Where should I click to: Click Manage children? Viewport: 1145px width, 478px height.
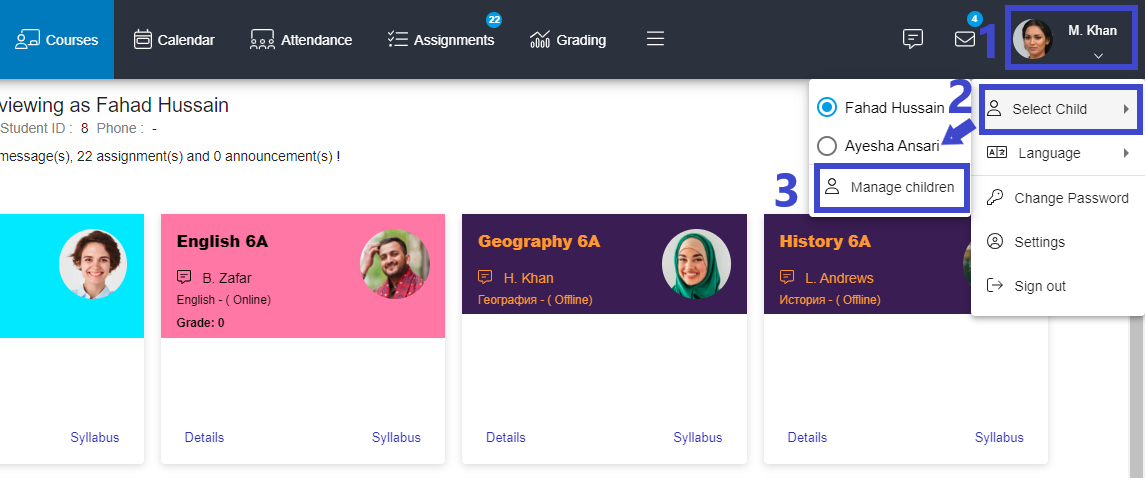click(890, 188)
